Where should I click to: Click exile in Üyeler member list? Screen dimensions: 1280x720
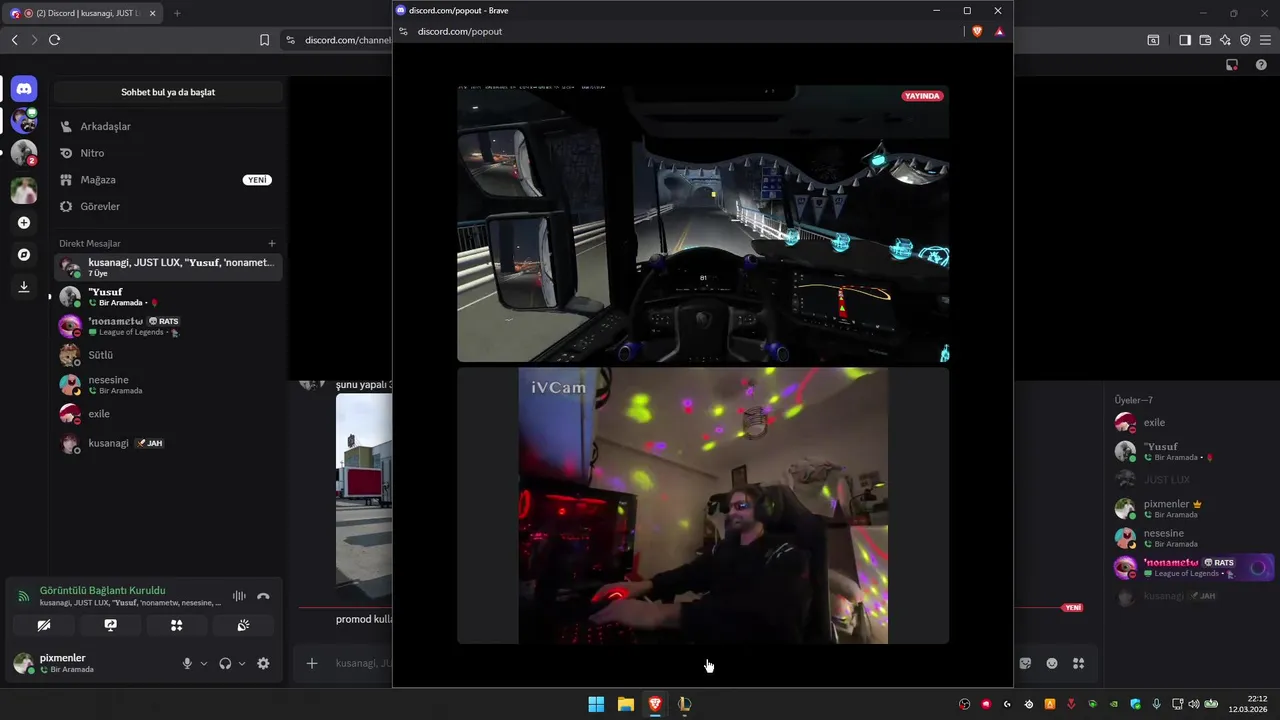pyautogui.click(x=1192, y=422)
